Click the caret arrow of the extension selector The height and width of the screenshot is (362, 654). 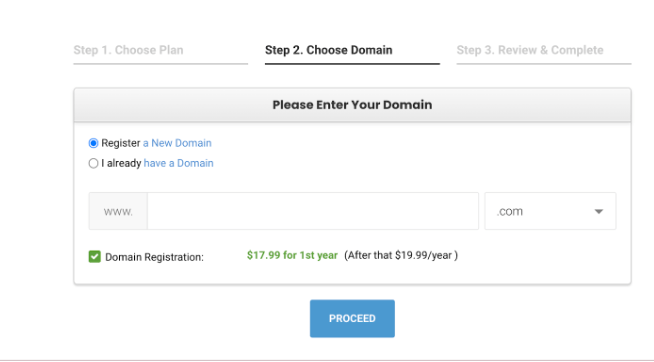(599, 211)
